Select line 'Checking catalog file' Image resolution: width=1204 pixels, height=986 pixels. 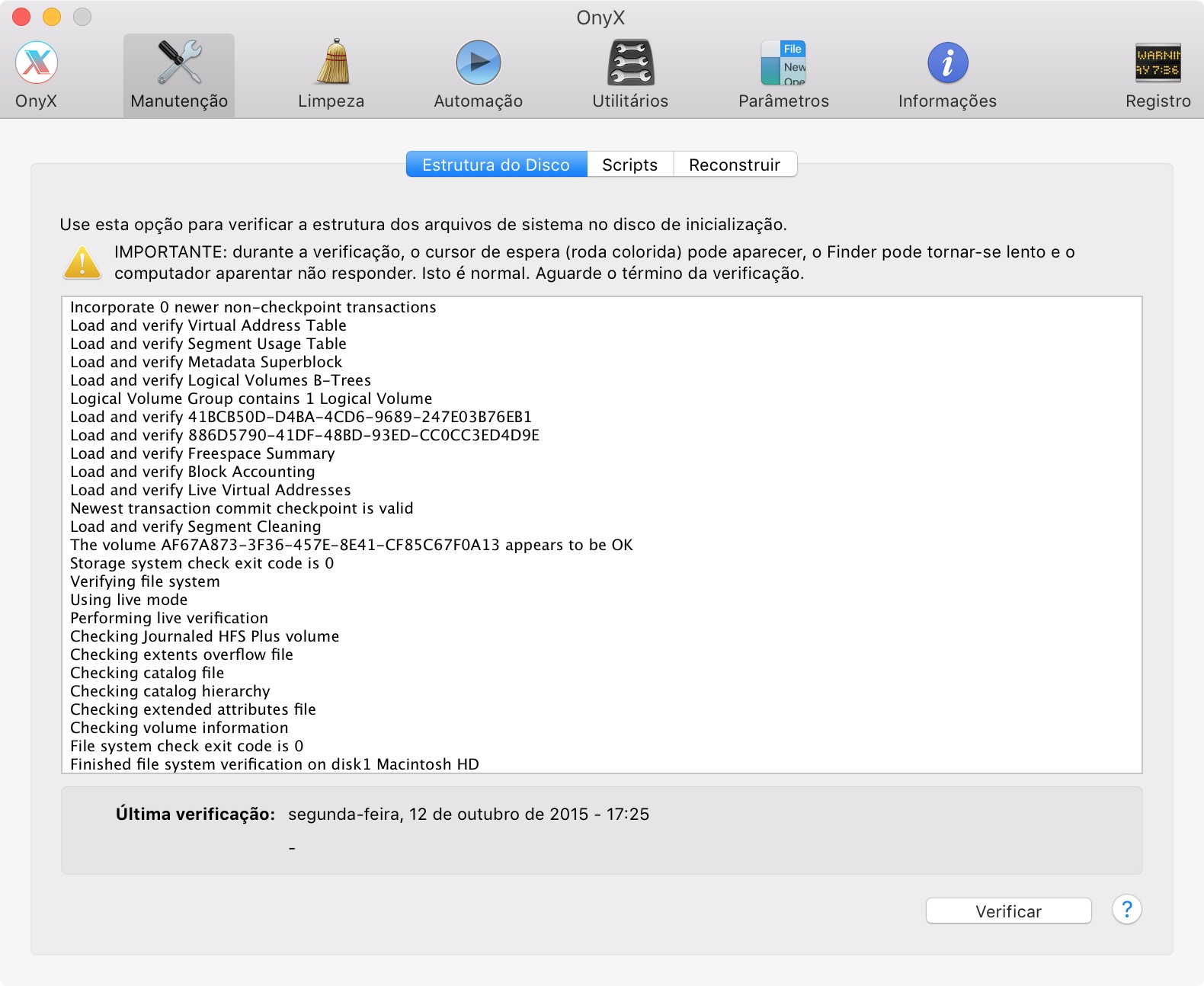[147, 673]
